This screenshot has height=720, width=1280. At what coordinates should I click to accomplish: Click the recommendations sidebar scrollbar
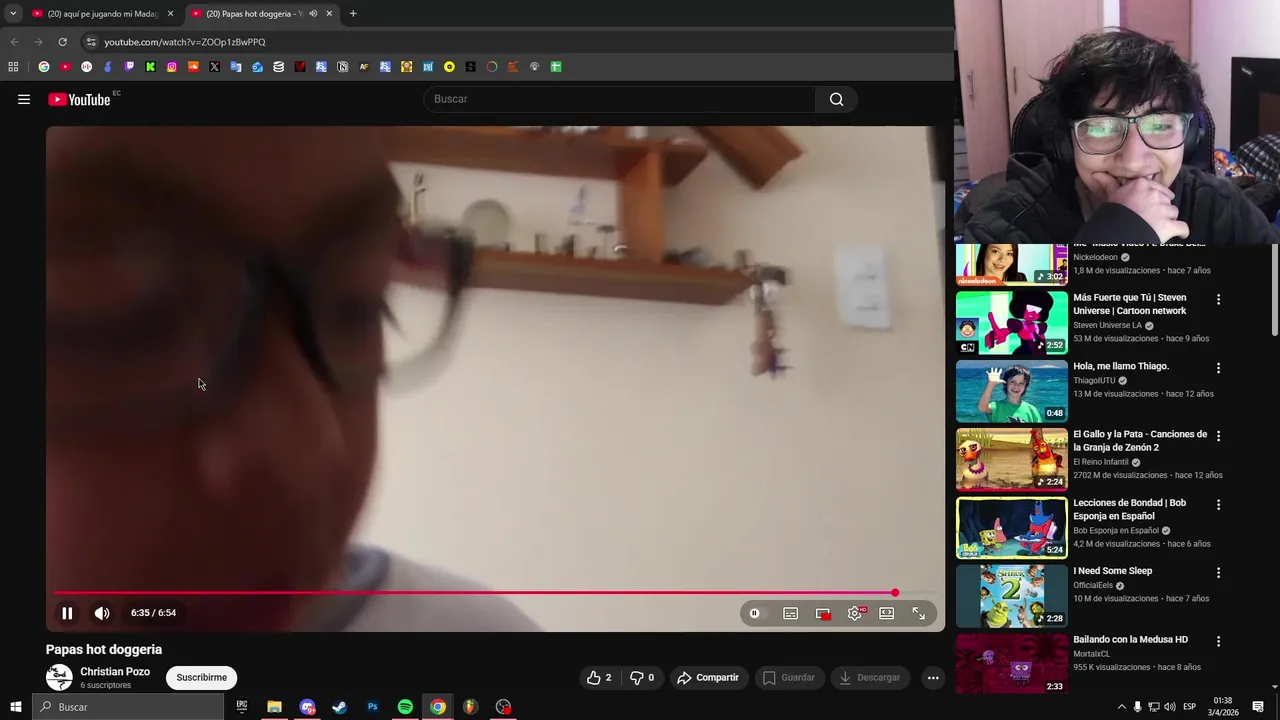tap(1274, 290)
